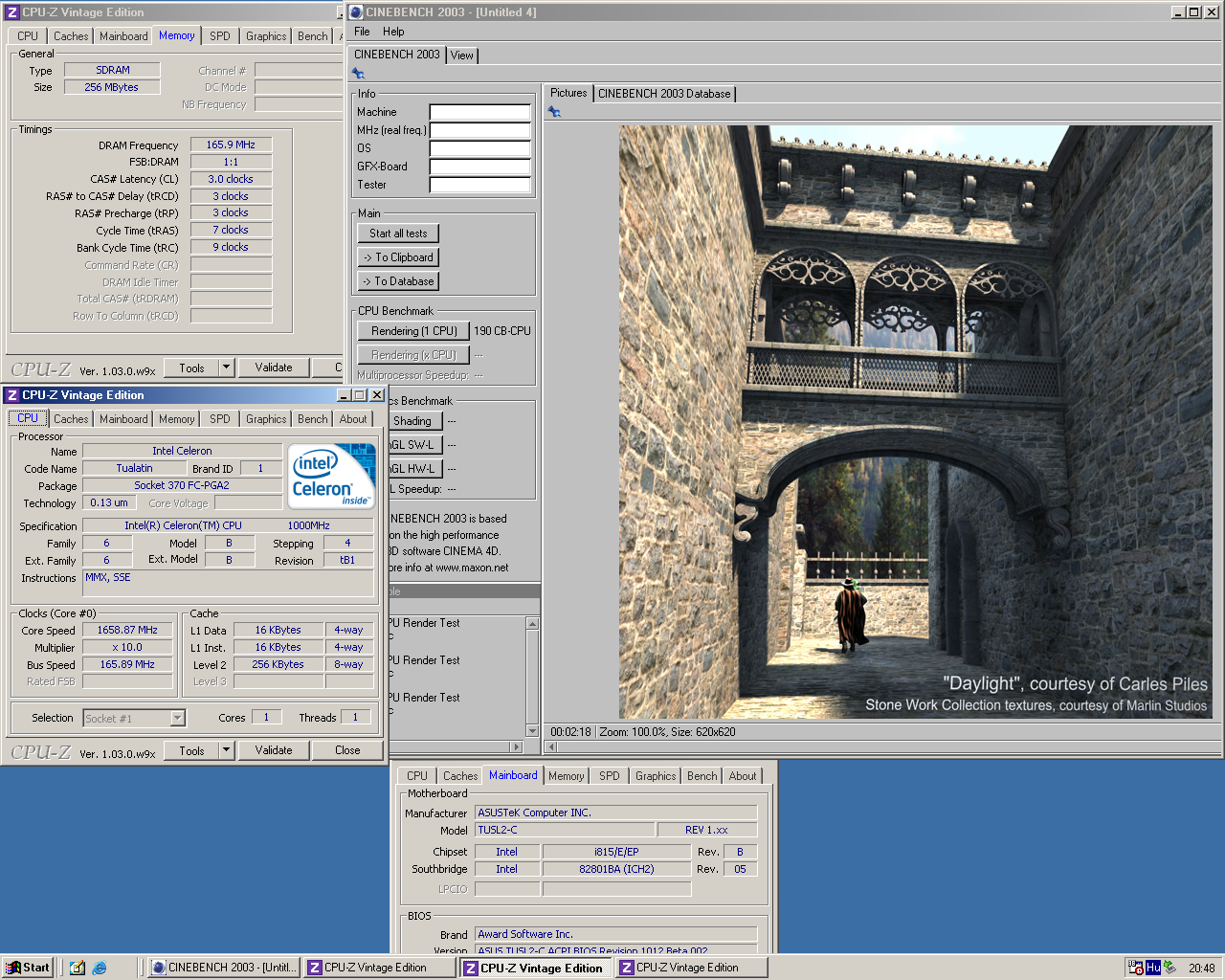
Task: Click the To Clipboard button
Action: pos(398,257)
